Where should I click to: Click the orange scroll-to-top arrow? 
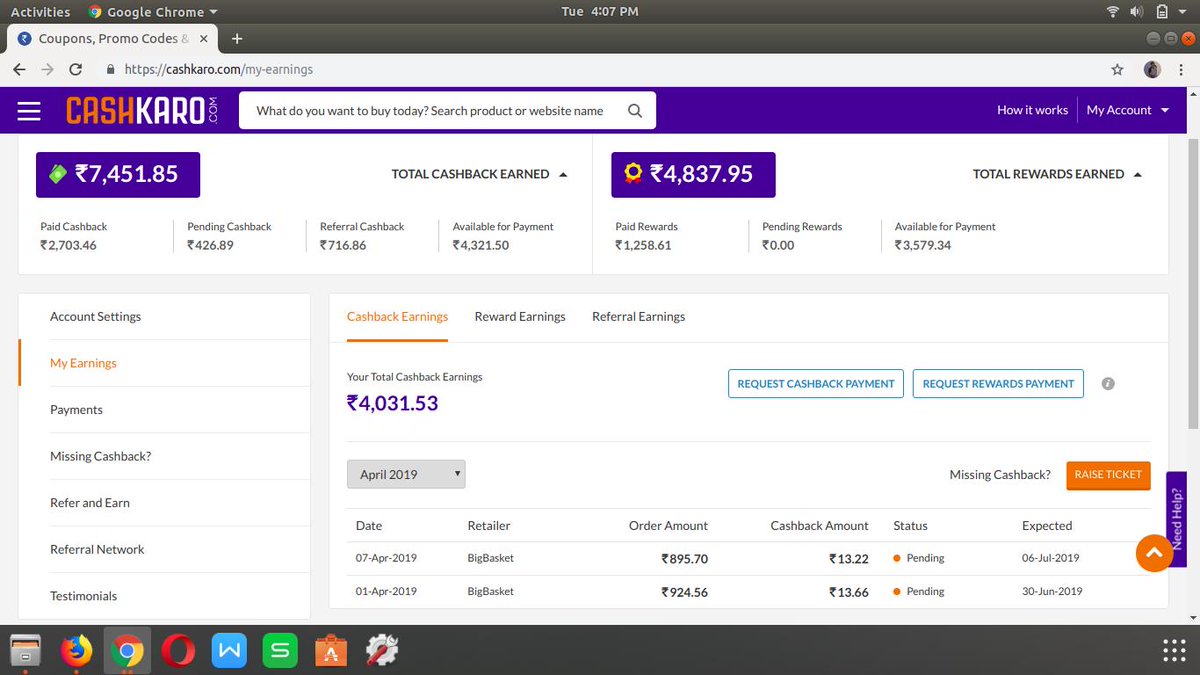(x=1154, y=552)
